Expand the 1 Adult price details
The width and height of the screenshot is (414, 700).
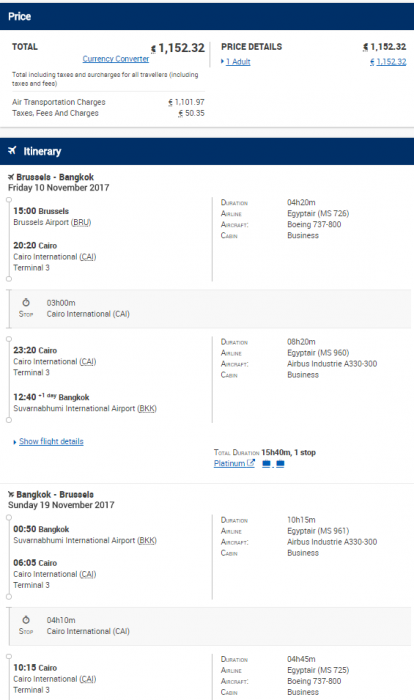[x=238, y=62]
